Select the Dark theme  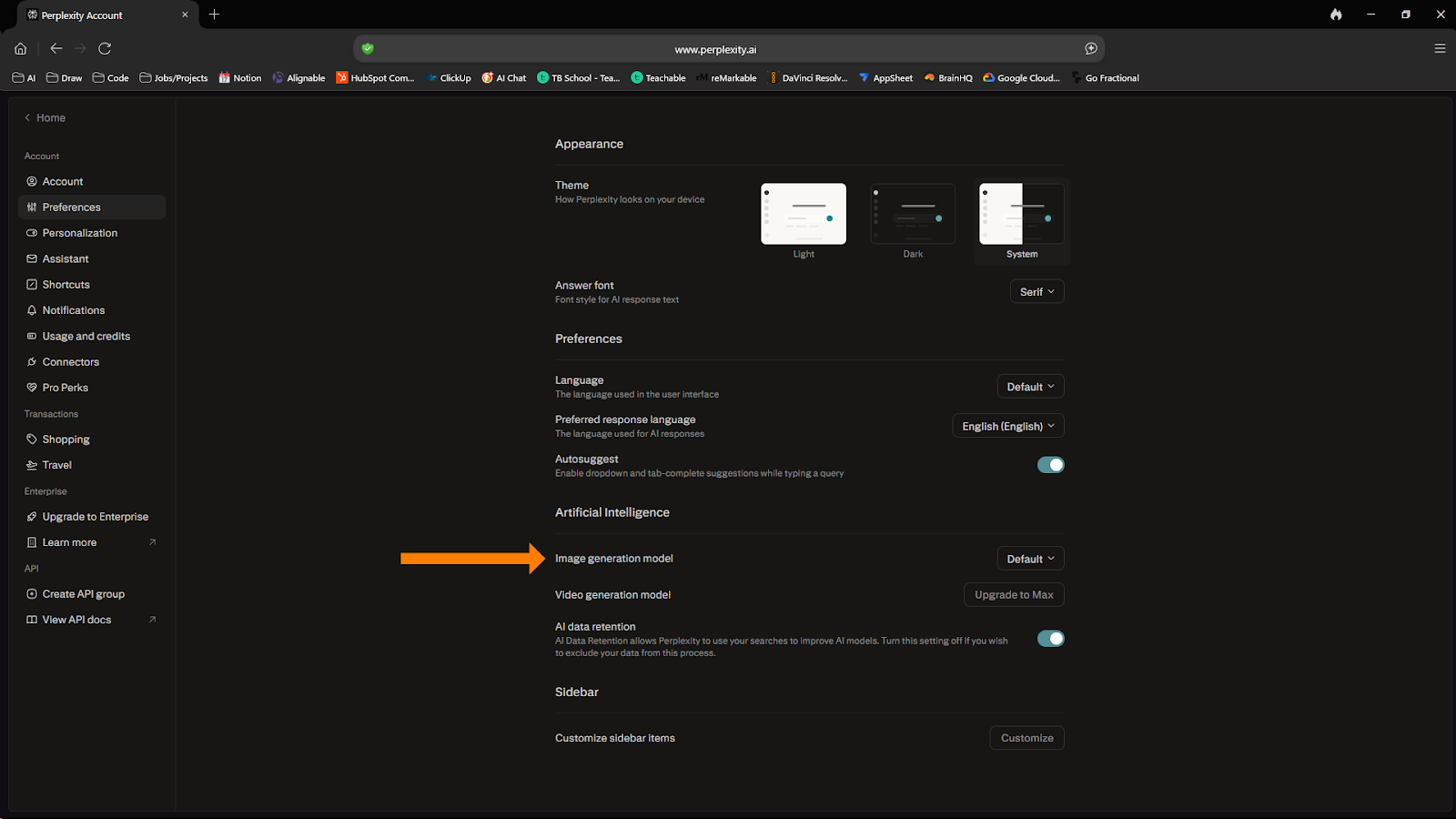point(912,214)
